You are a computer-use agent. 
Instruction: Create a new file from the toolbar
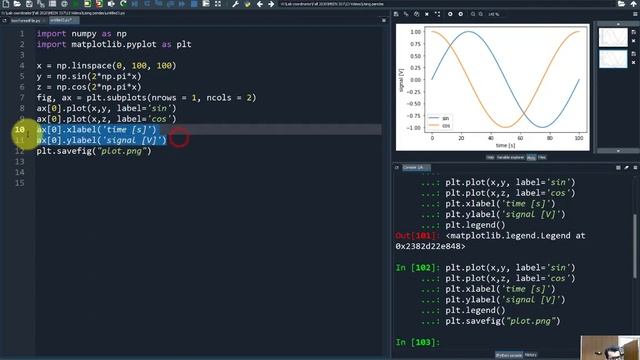click(x=6, y=4)
